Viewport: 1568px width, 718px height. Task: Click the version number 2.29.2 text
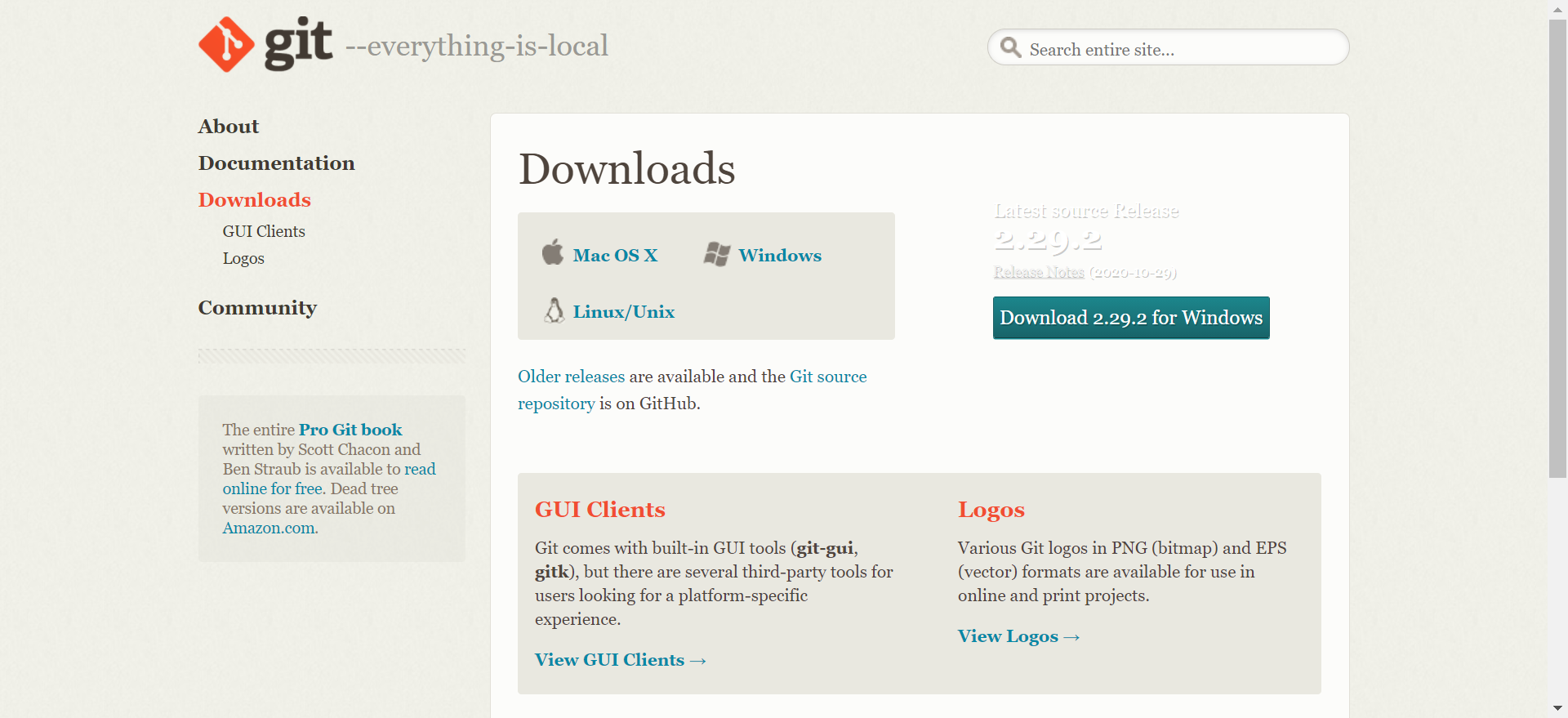(x=1048, y=239)
